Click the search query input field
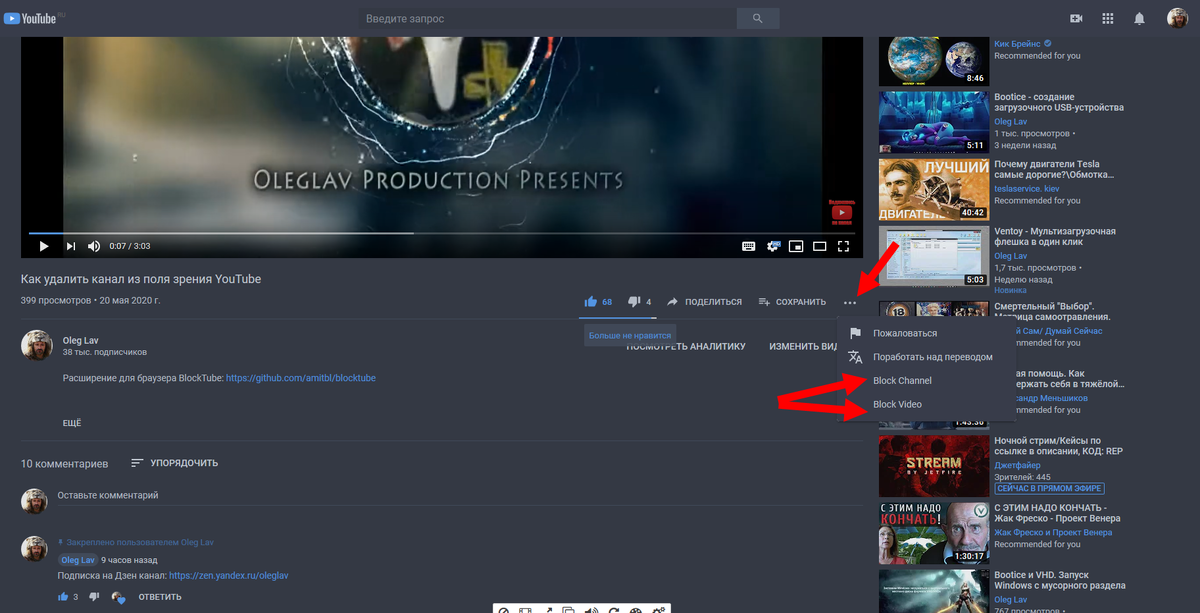1200x613 pixels. pyautogui.click(x=547, y=18)
